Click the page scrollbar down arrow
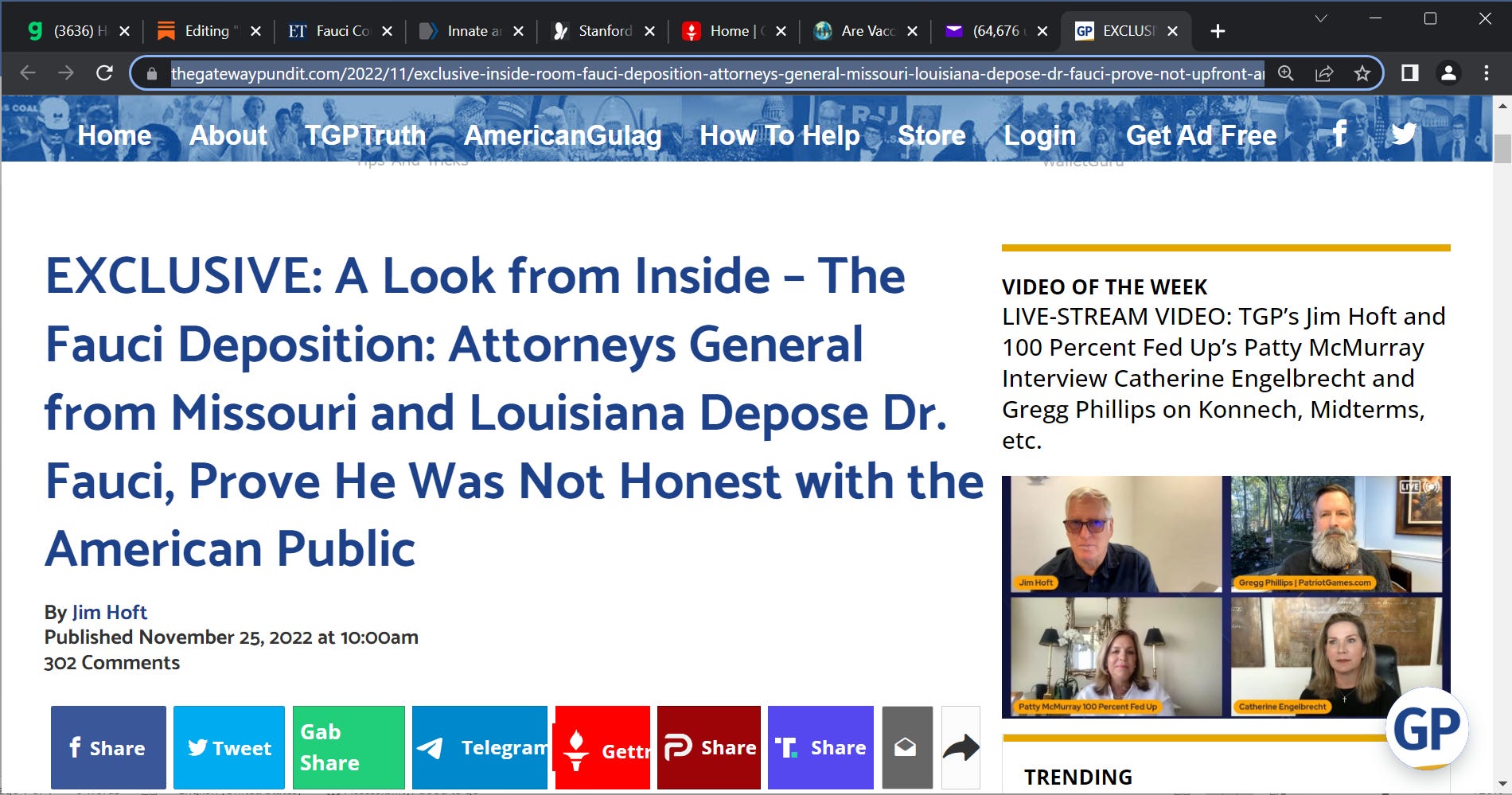 pos(1502,785)
